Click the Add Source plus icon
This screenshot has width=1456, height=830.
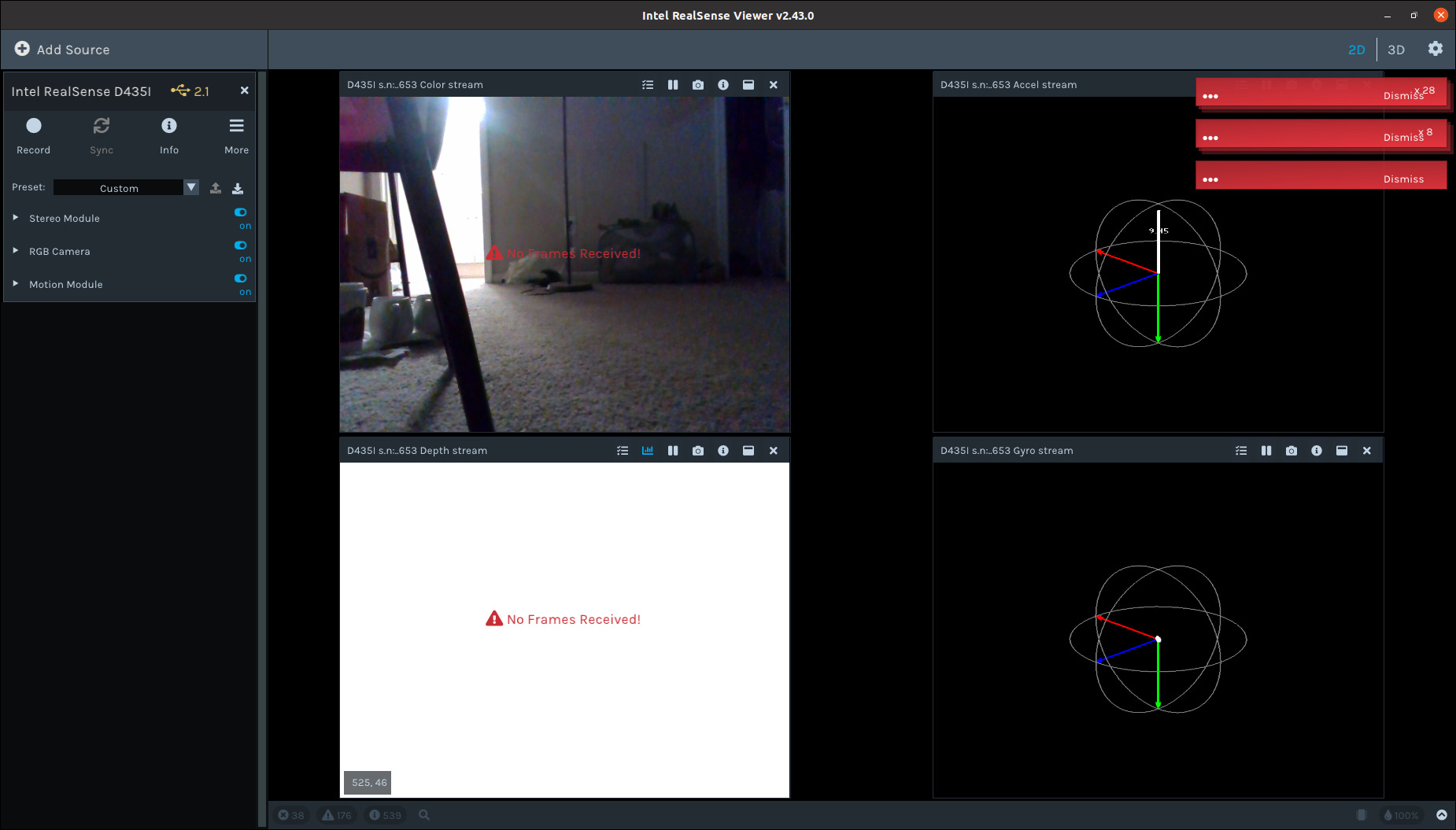[x=22, y=49]
